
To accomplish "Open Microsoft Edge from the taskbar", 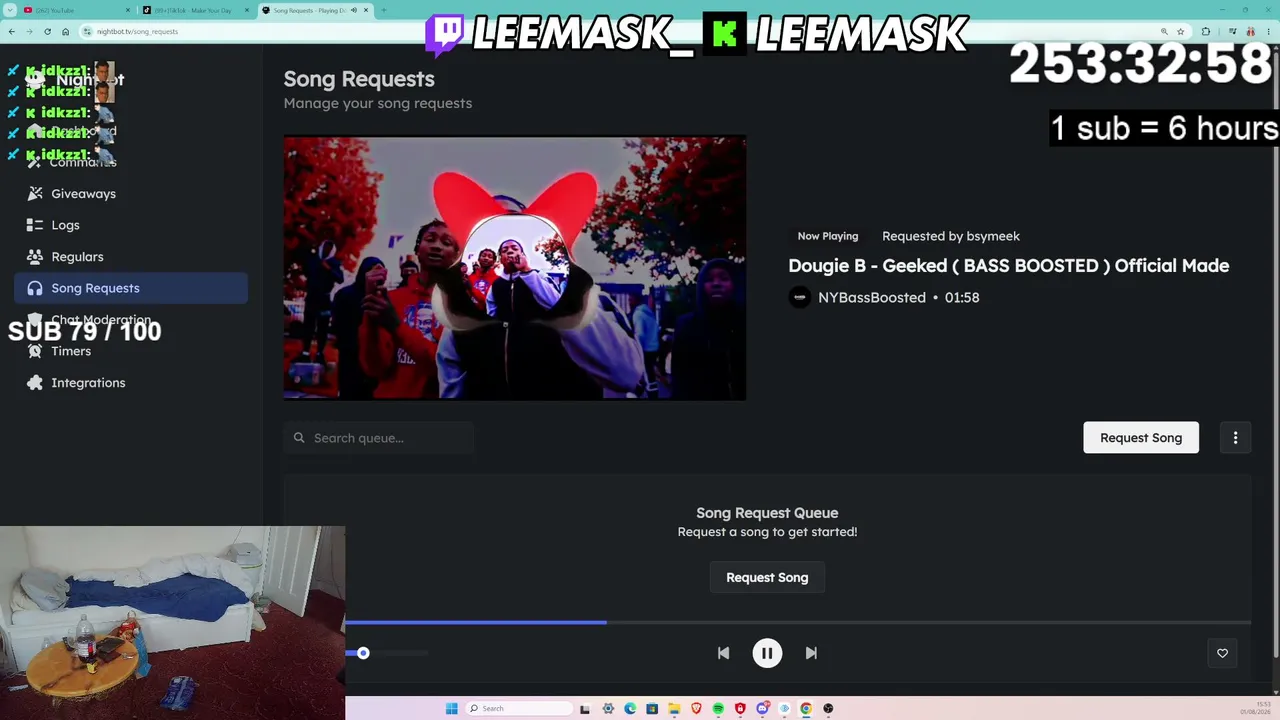I will [x=630, y=709].
